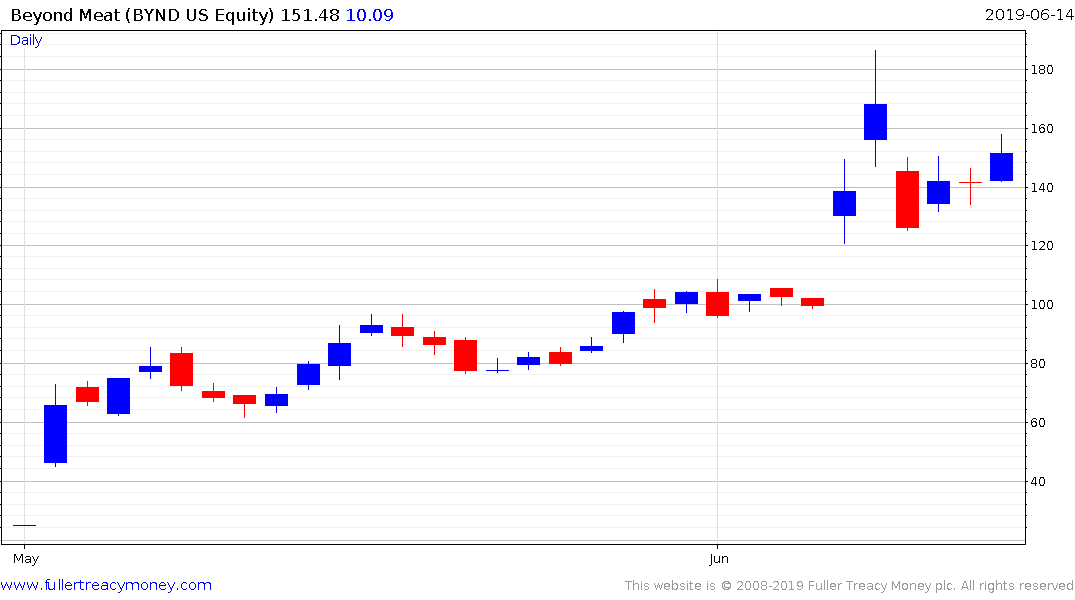
Task: Click the blue change value 10.09
Action: coord(370,15)
